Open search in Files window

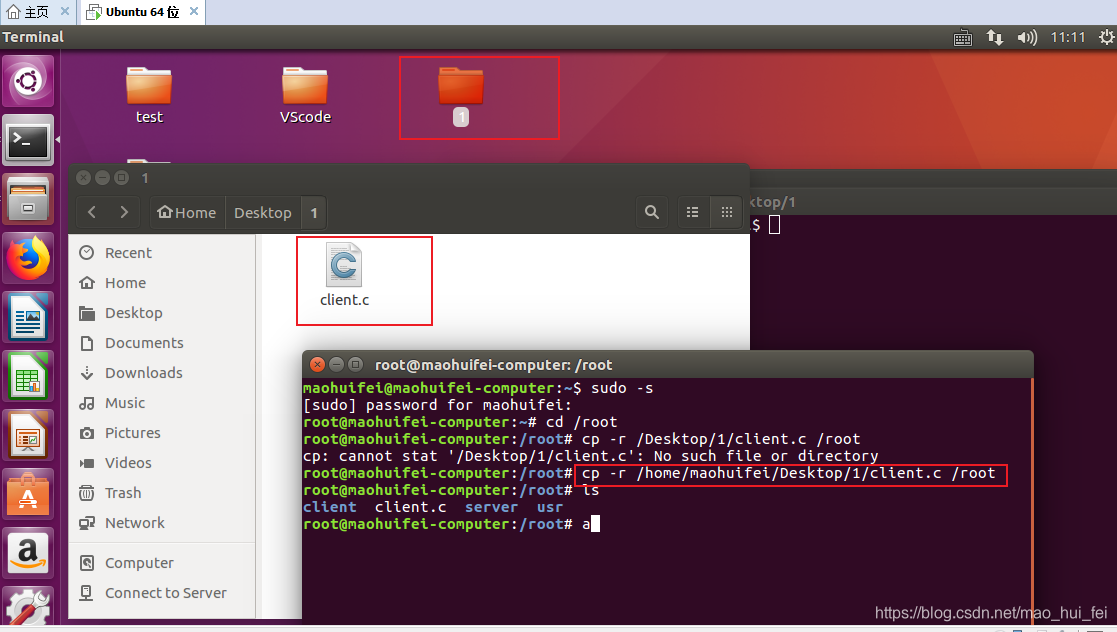pyautogui.click(x=651, y=212)
